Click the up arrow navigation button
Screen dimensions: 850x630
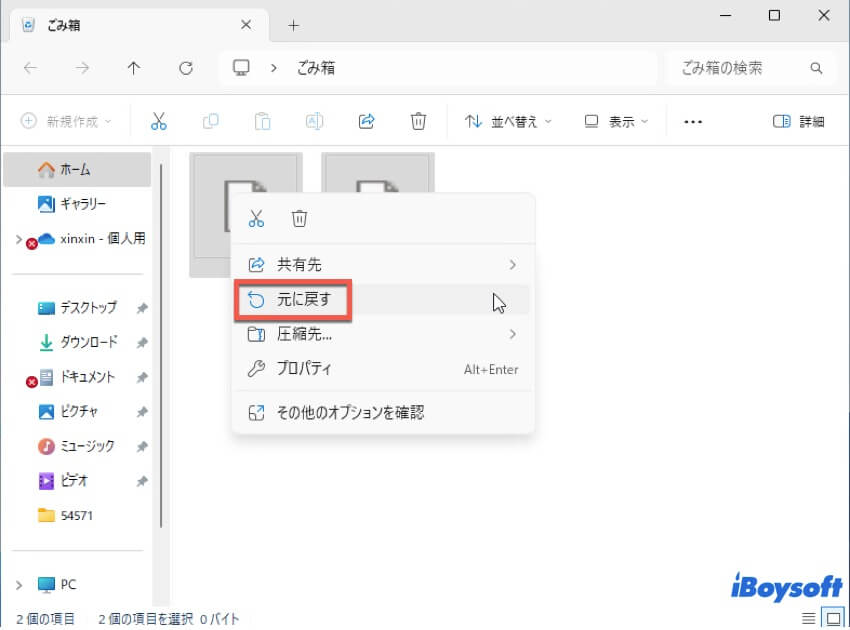coord(134,68)
